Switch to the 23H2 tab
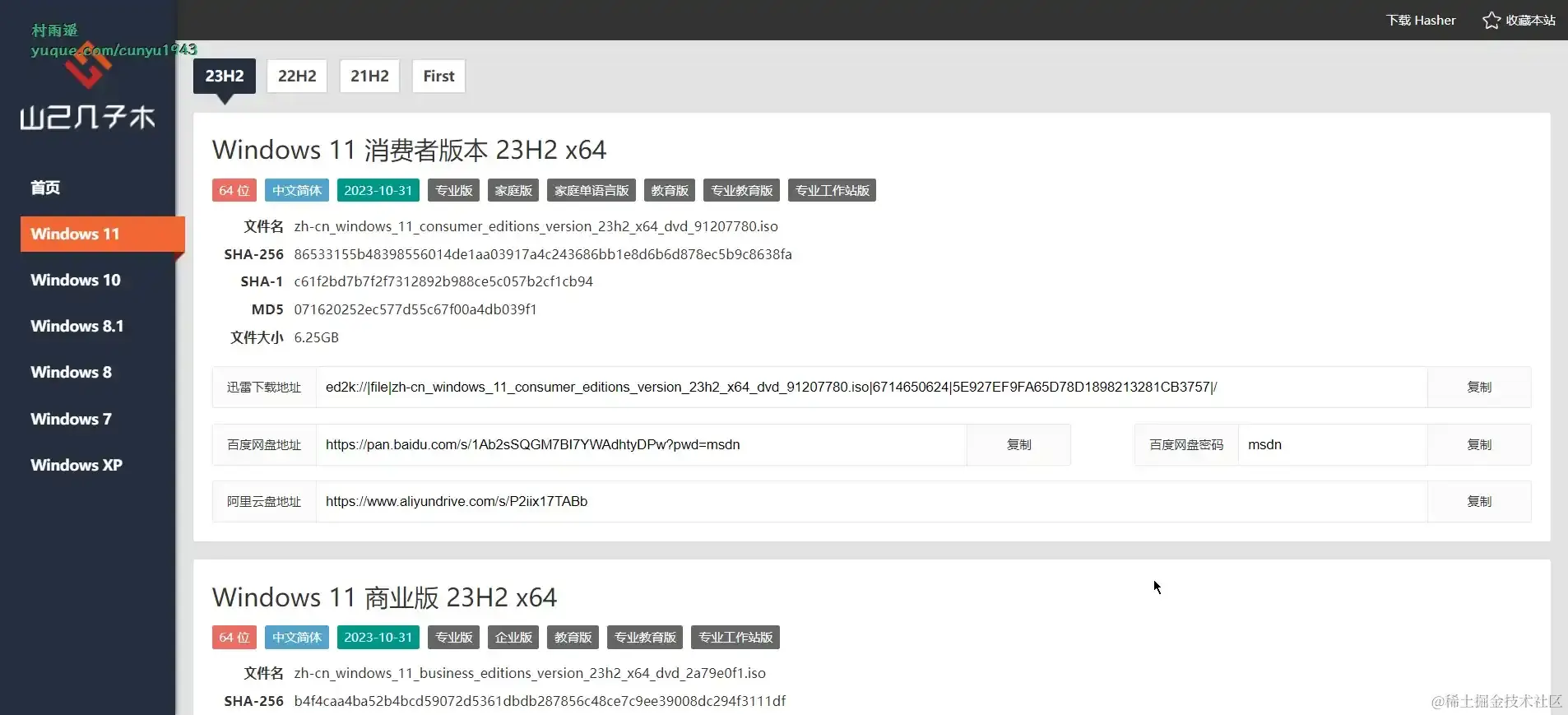The image size is (1568, 715). click(225, 76)
